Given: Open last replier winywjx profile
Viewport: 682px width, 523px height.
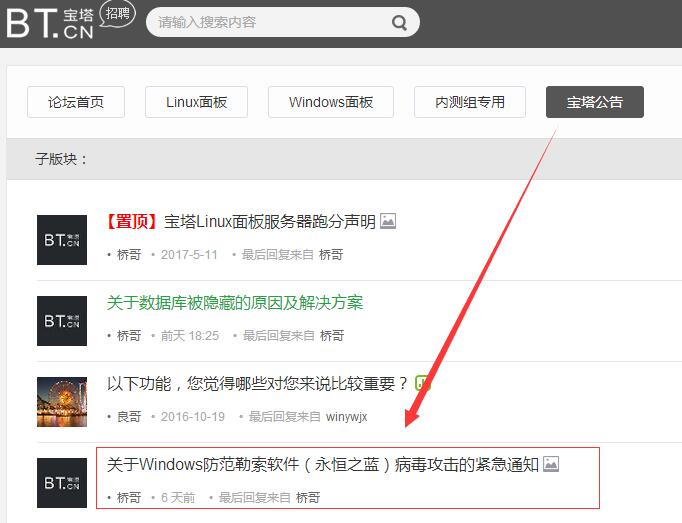Looking at the screenshot, I should (347, 416).
